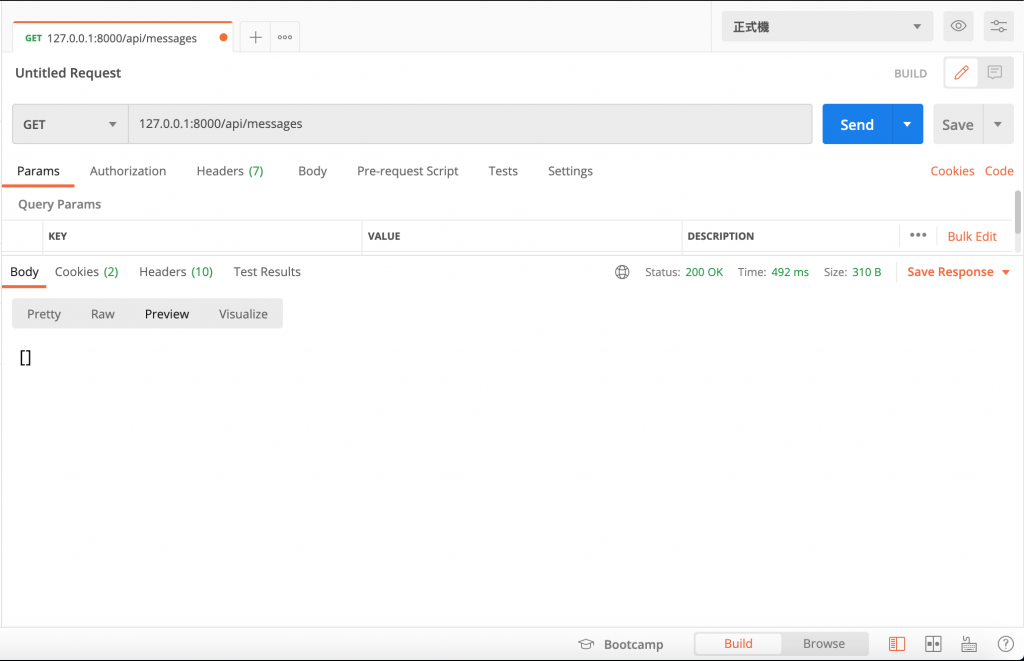Image resolution: width=1024 pixels, height=661 pixels.
Task: Open the Pre-request Script tab
Action: pyautogui.click(x=408, y=171)
